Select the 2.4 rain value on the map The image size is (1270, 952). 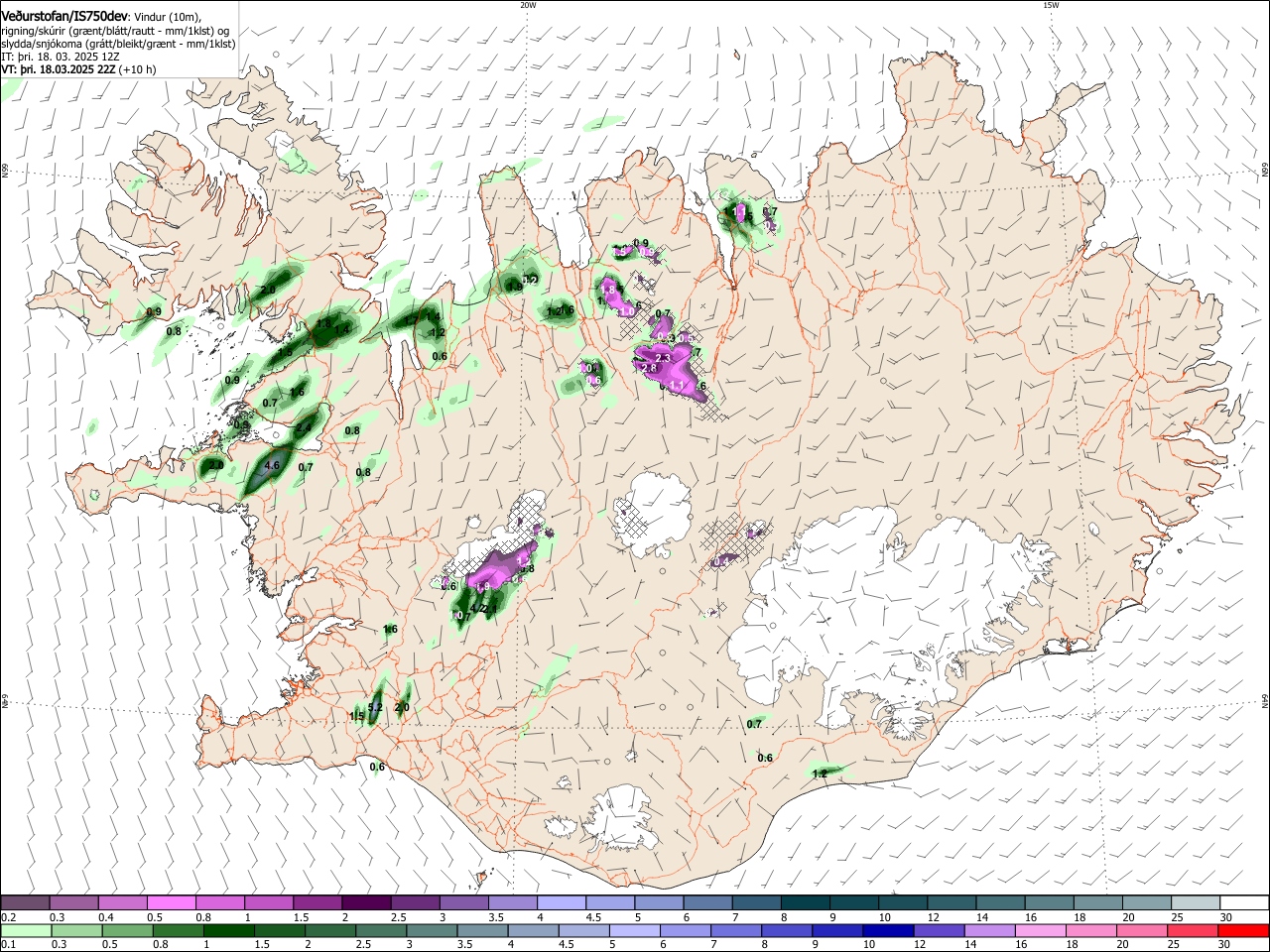(x=305, y=427)
